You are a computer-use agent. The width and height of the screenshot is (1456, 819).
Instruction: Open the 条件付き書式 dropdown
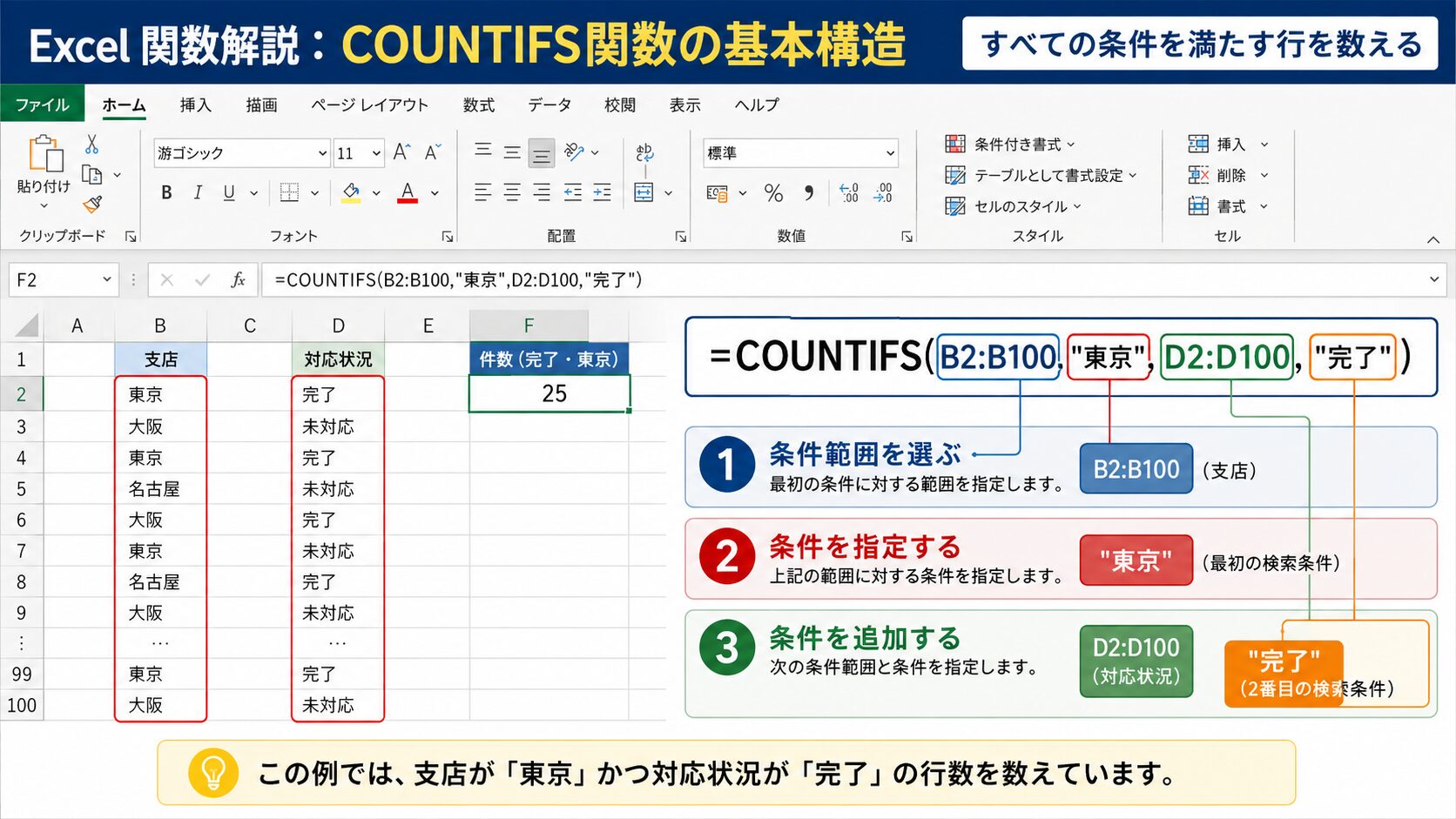[x=1011, y=144]
